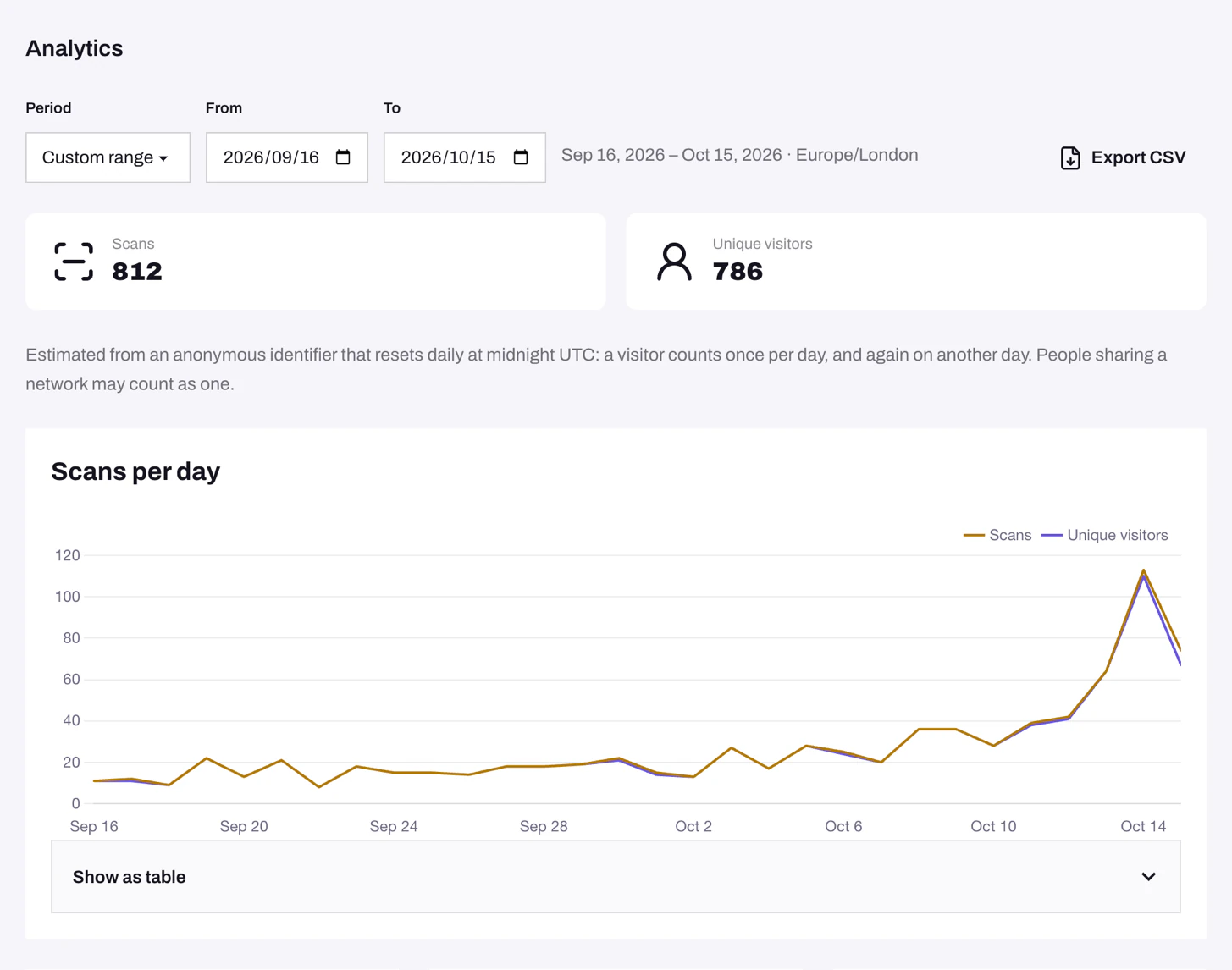The width and height of the screenshot is (1232, 970).
Task: Click the Oct 6 x-axis label
Action: point(843,826)
